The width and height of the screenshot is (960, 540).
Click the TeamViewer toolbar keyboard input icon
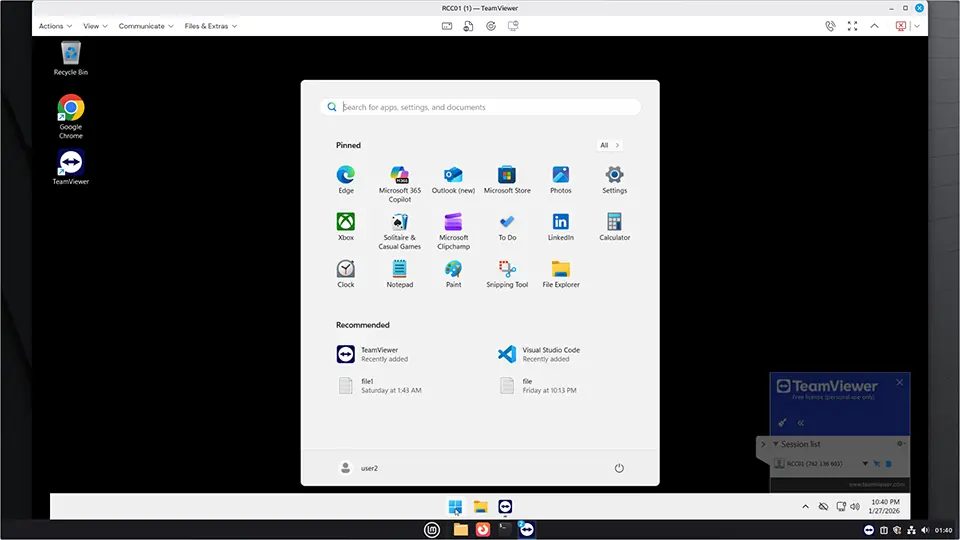(447, 26)
